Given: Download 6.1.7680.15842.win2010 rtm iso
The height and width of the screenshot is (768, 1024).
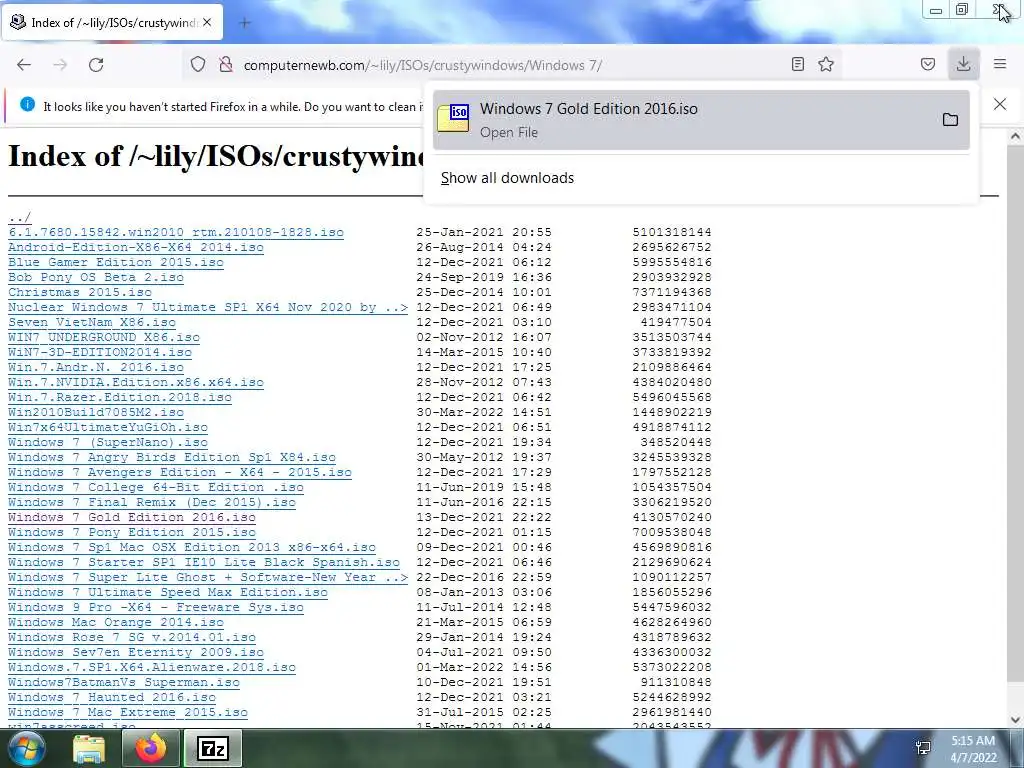Looking at the screenshot, I should [x=176, y=232].
